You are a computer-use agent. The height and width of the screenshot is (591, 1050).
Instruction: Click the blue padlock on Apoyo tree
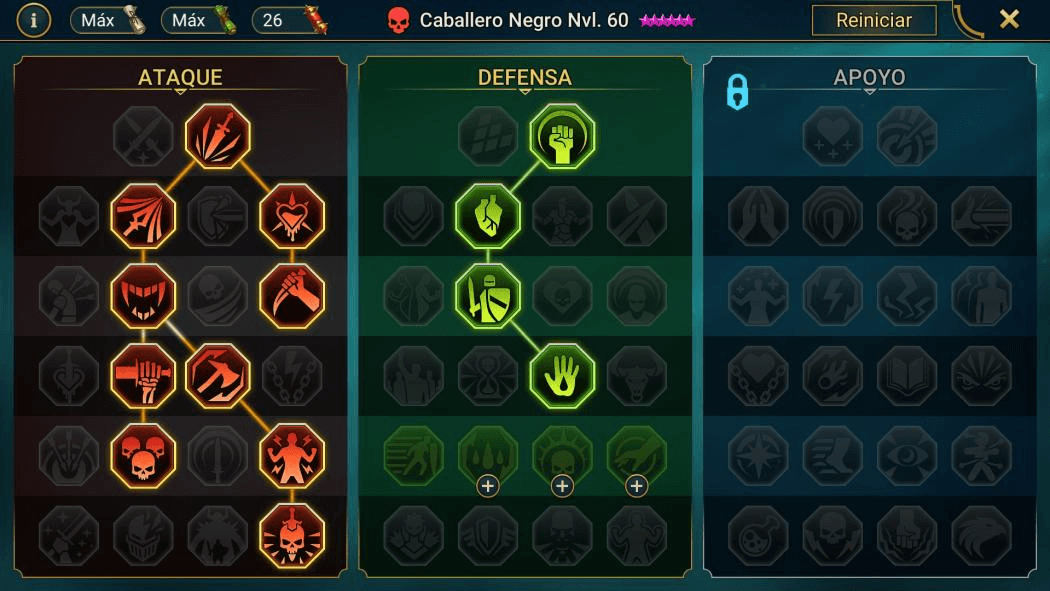click(737, 92)
